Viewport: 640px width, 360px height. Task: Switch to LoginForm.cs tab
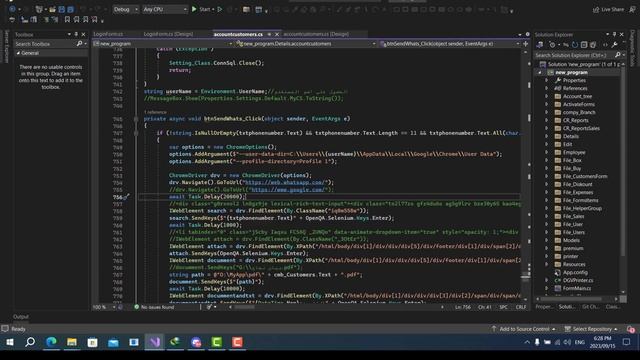tap(108, 34)
